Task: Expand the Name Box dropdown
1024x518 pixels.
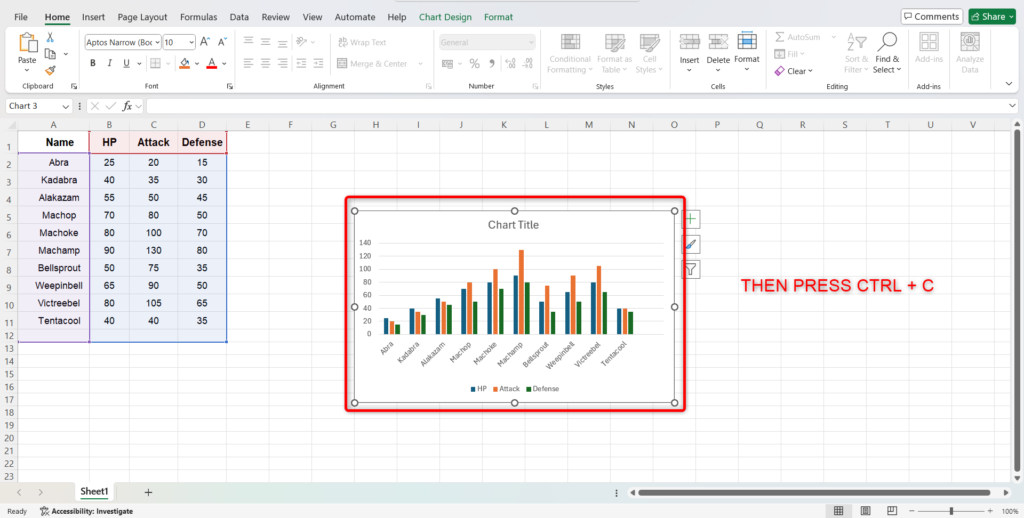Action: tap(66, 106)
